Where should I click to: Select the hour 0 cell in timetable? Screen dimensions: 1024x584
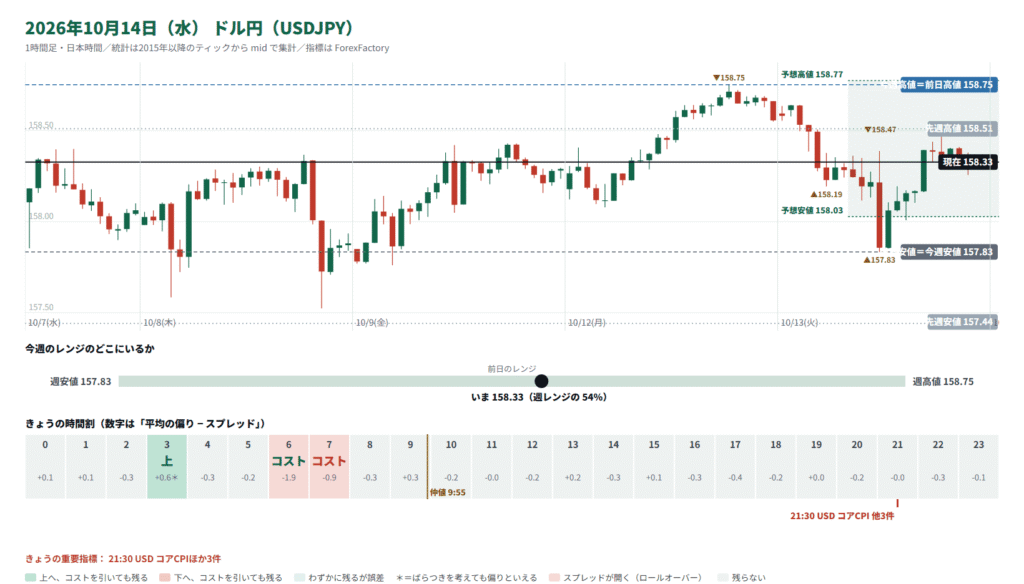click(x=45, y=466)
